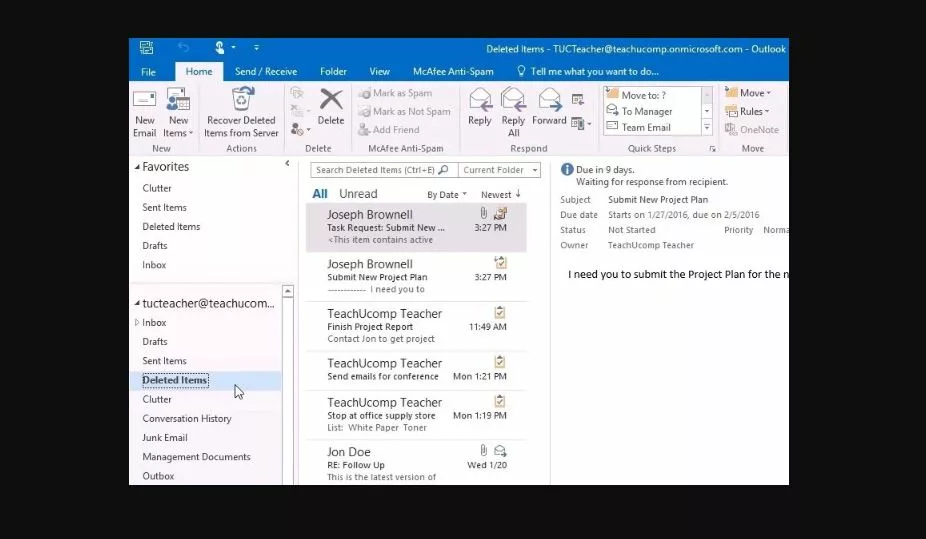Open the View tab
This screenshot has width=926, height=539.
click(379, 71)
